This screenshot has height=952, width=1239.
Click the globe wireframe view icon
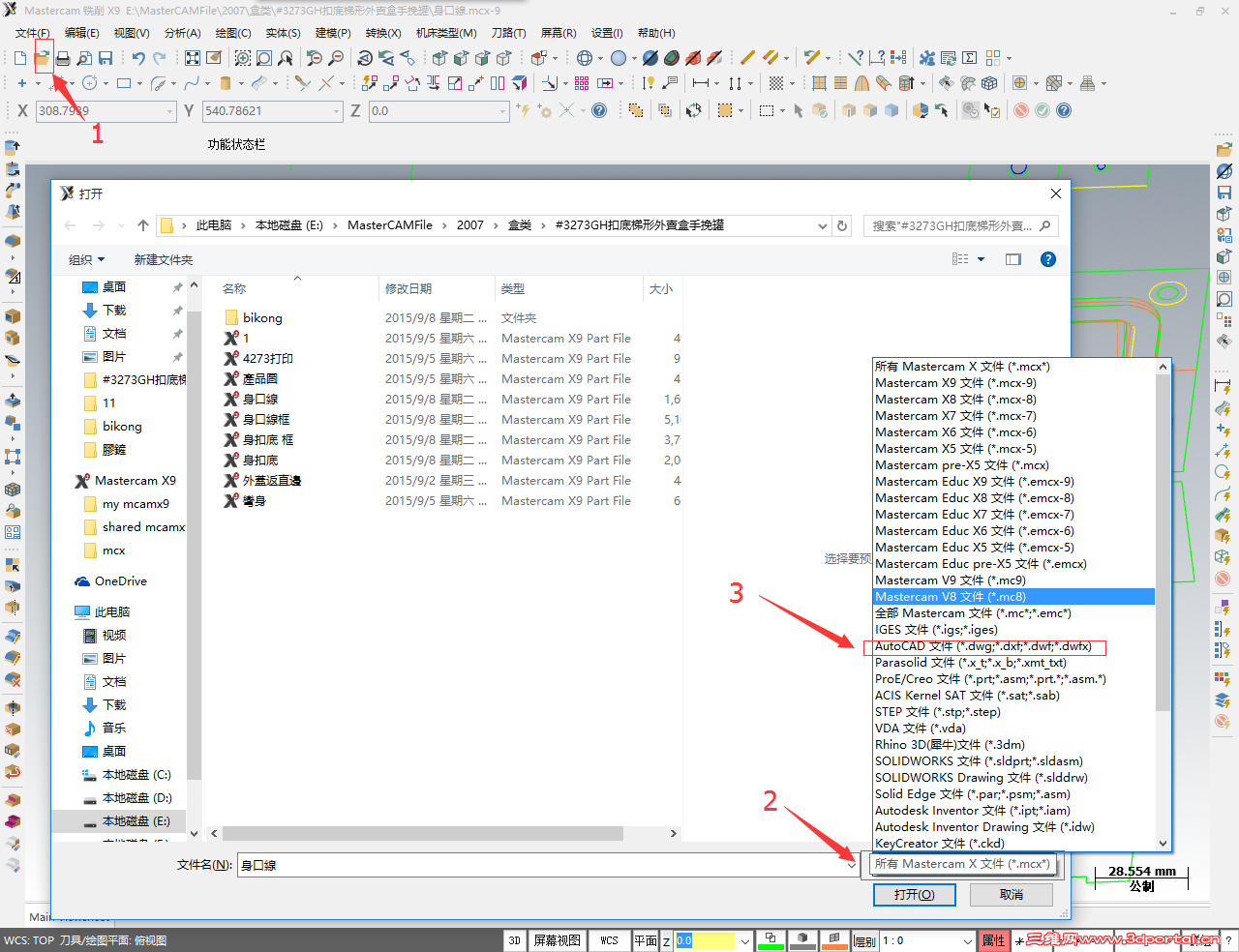[x=585, y=58]
